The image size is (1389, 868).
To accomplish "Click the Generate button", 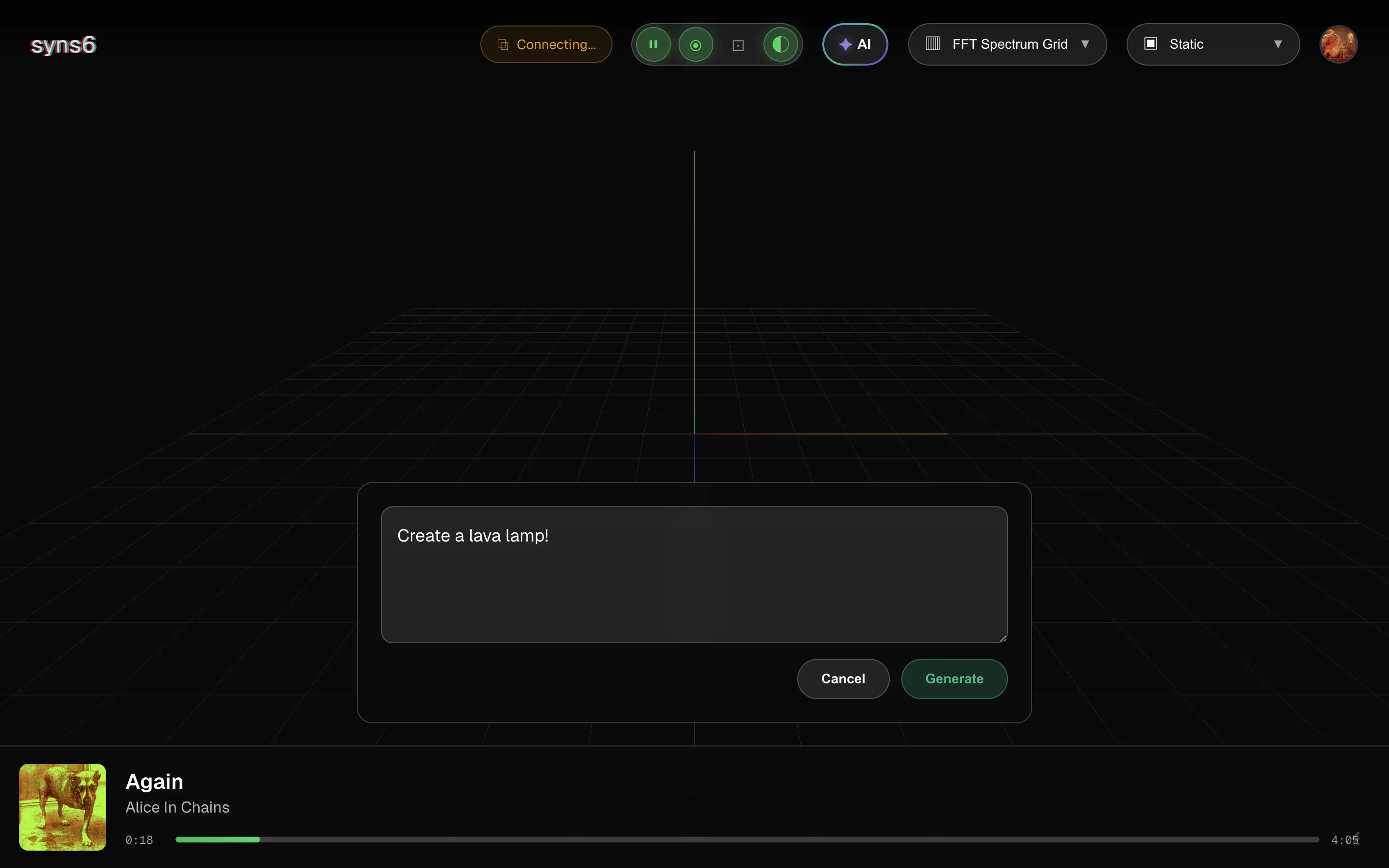I will click(x=954, y=678).
